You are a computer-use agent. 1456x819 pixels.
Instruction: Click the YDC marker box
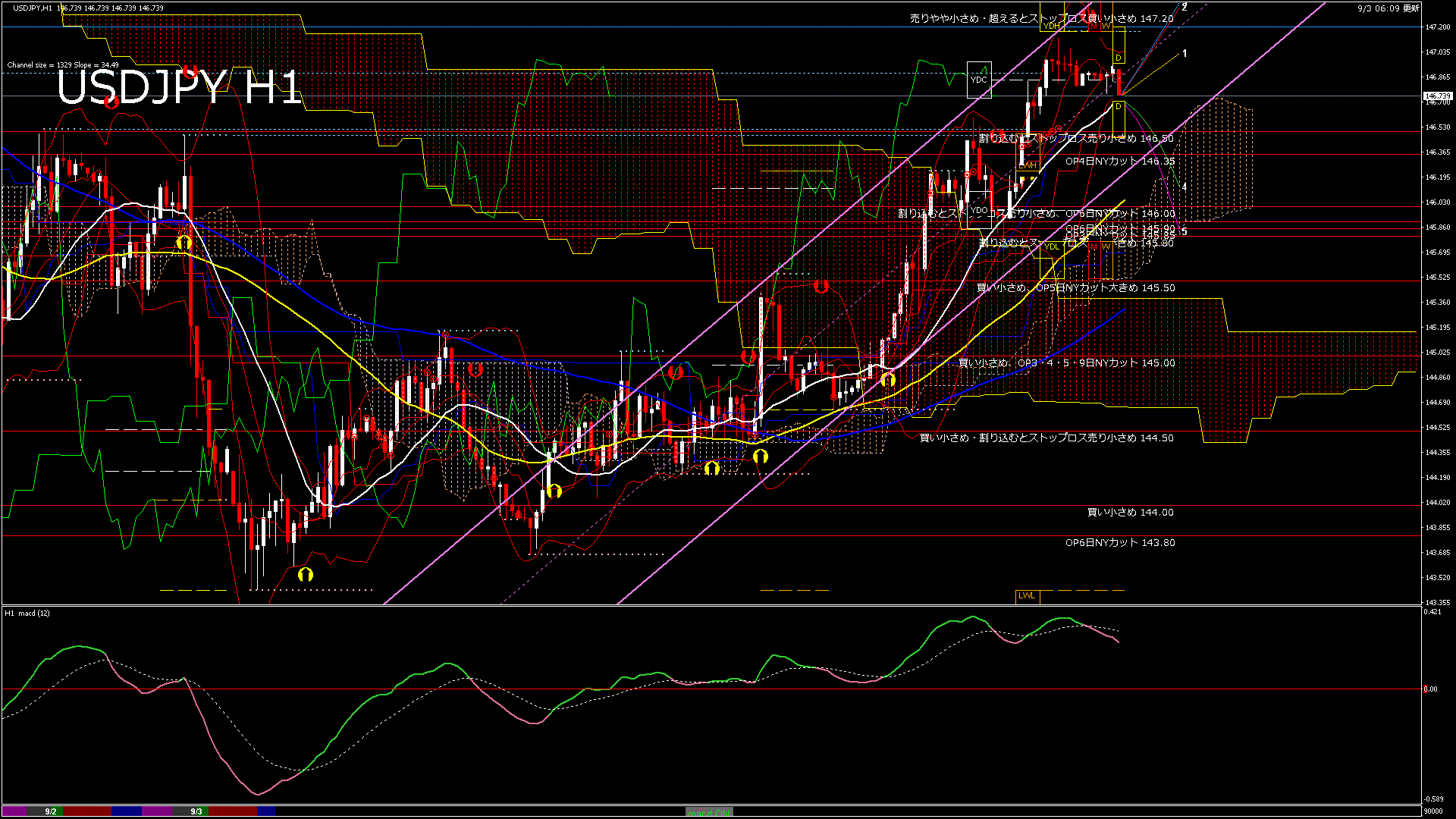(979, 80)
